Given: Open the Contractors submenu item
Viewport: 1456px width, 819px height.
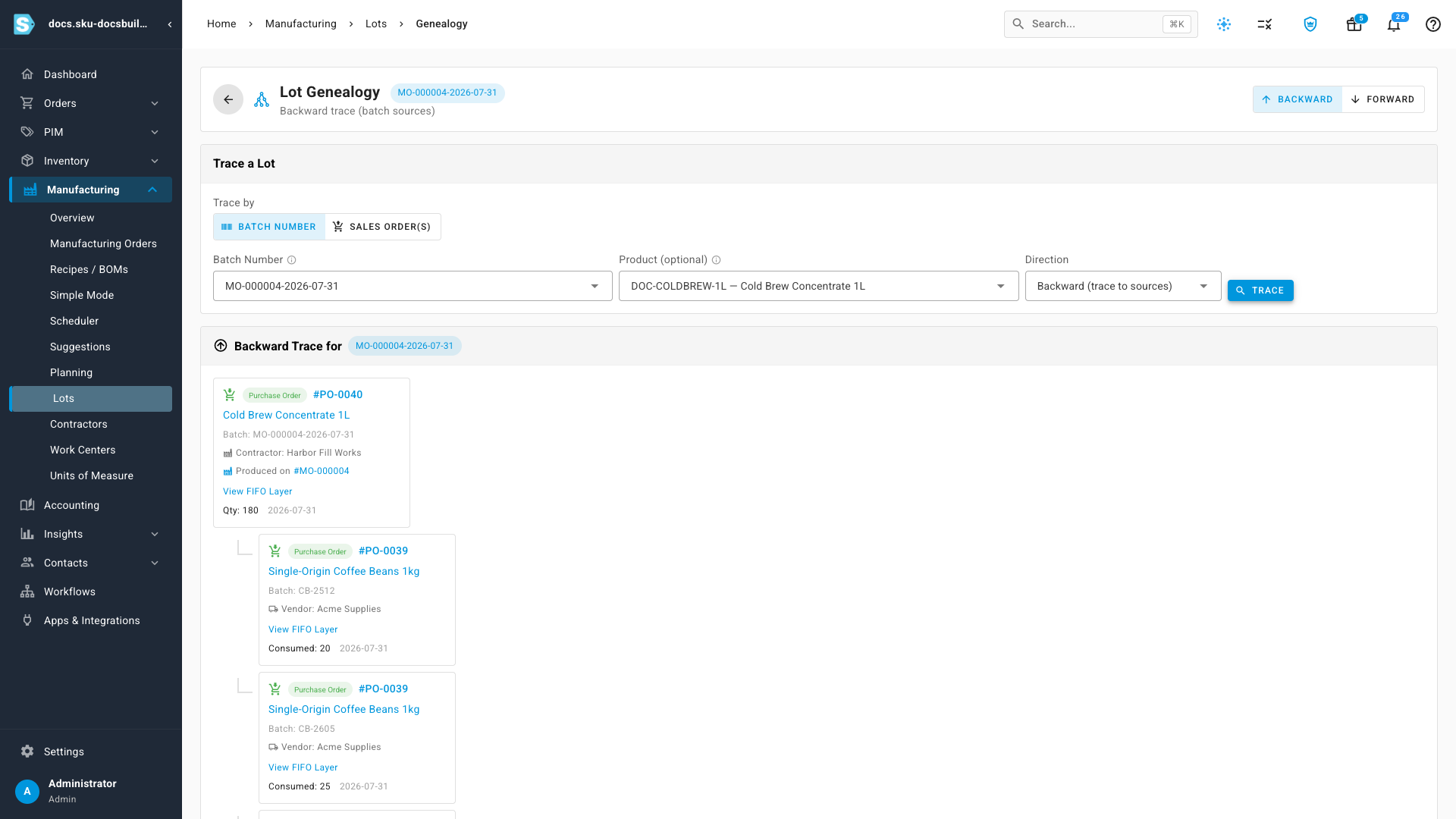Looking at the screenshot, I should point(79,424).
